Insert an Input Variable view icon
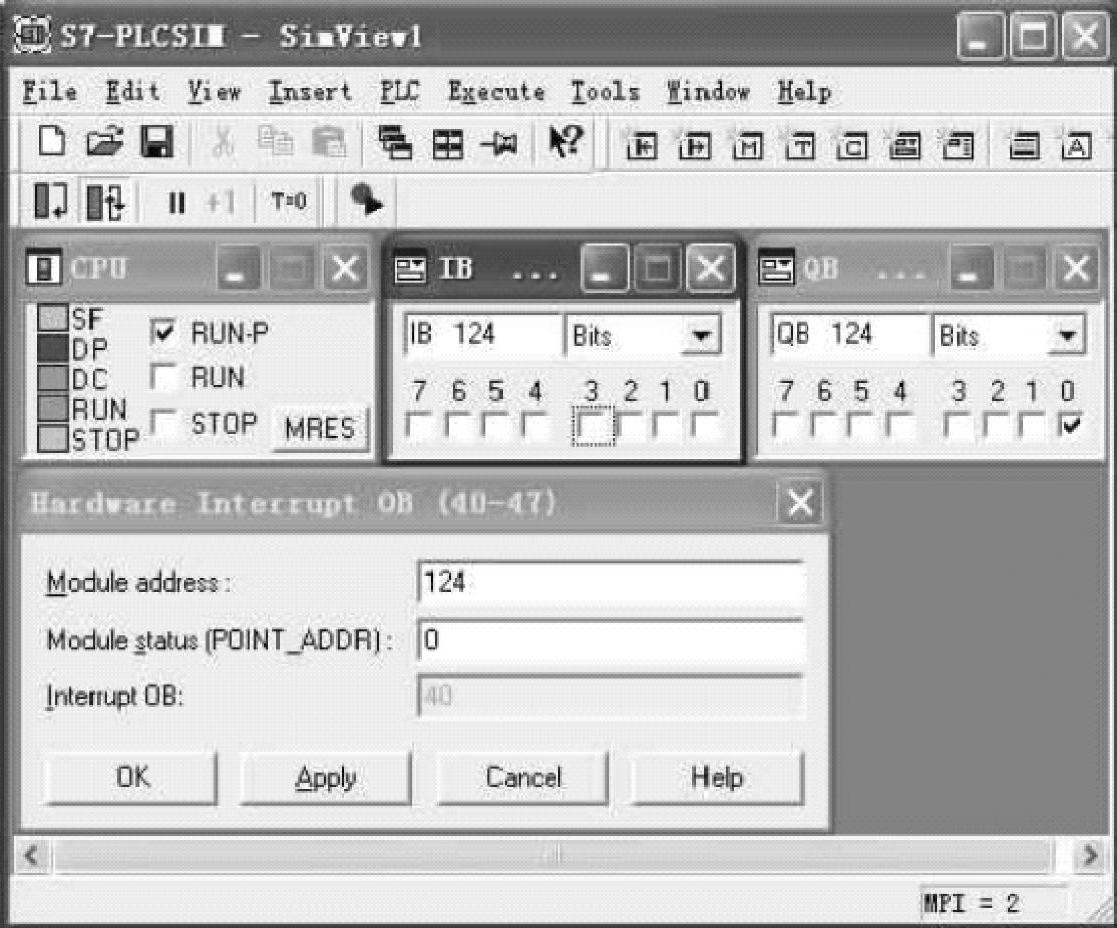This screenshot has height=928, width=1117. pyautogui.click(x=642, y=146)
